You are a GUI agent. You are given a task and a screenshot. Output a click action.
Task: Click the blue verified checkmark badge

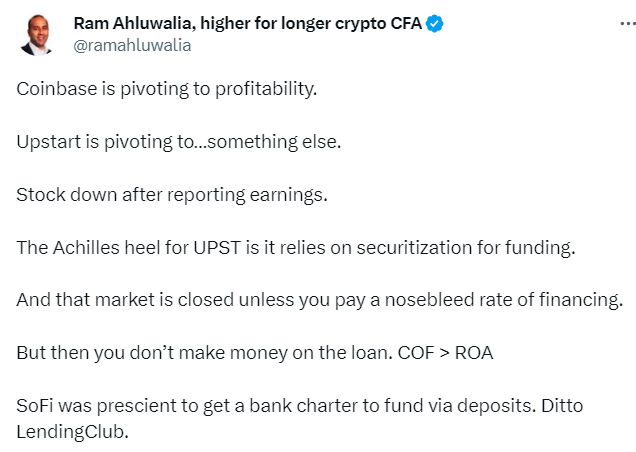click(x=434, y=24)
